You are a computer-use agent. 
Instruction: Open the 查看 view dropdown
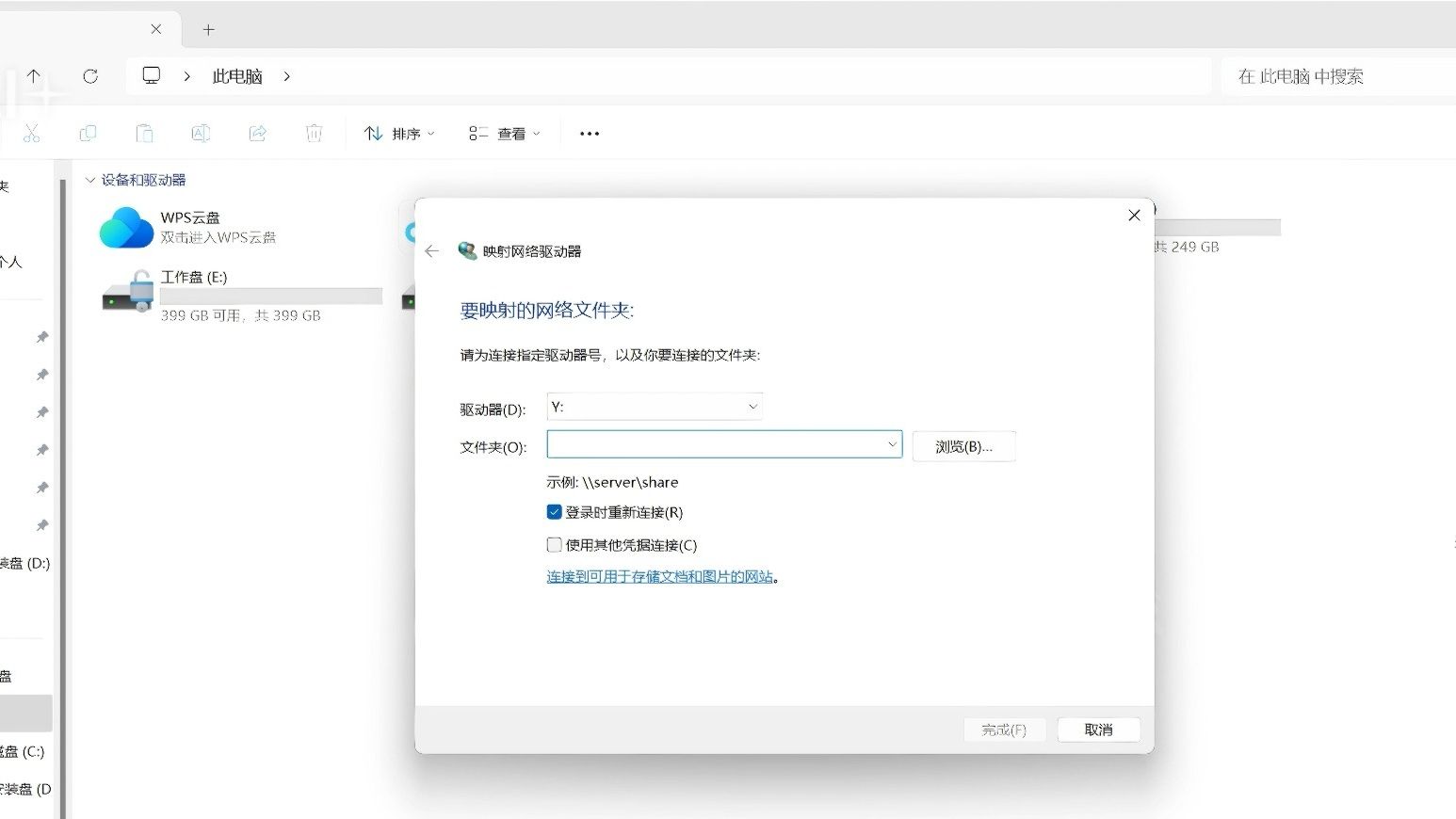coord(505,134)
